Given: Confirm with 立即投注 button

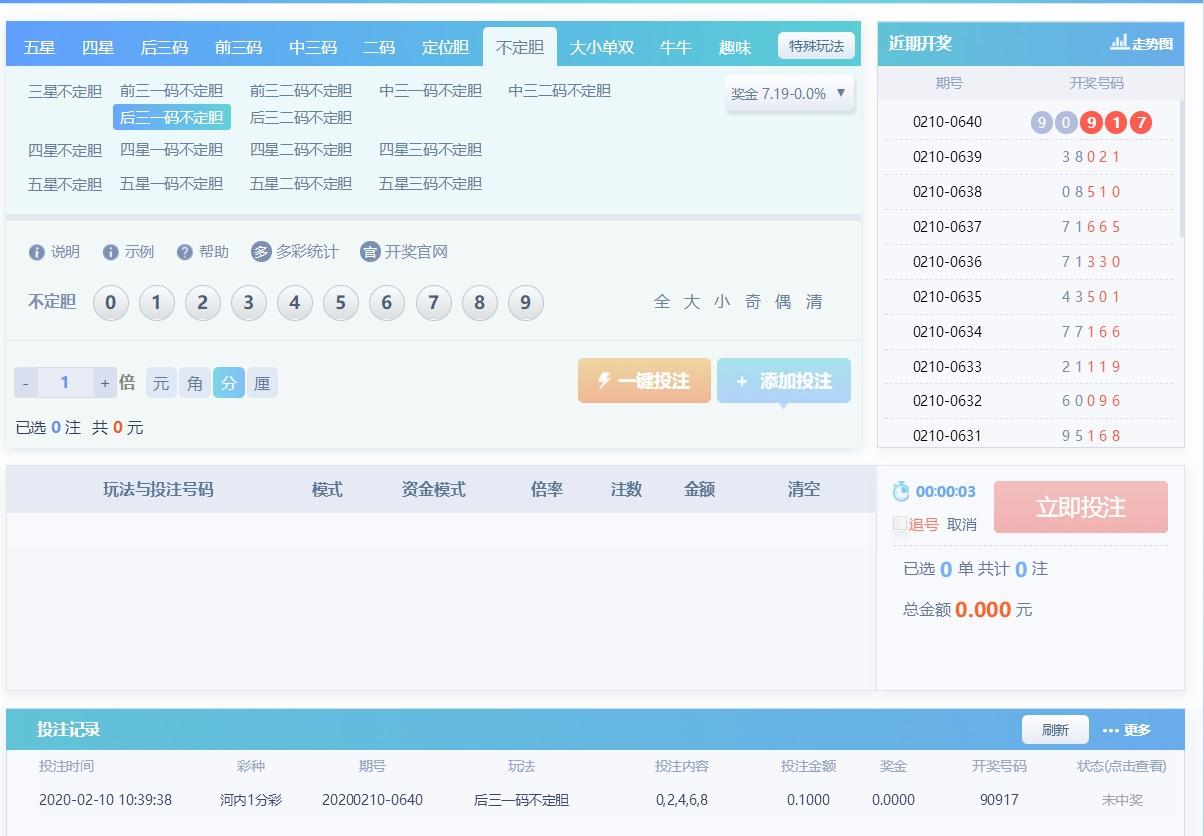Looking at the screenshot, I should [x=1081, y=507].
